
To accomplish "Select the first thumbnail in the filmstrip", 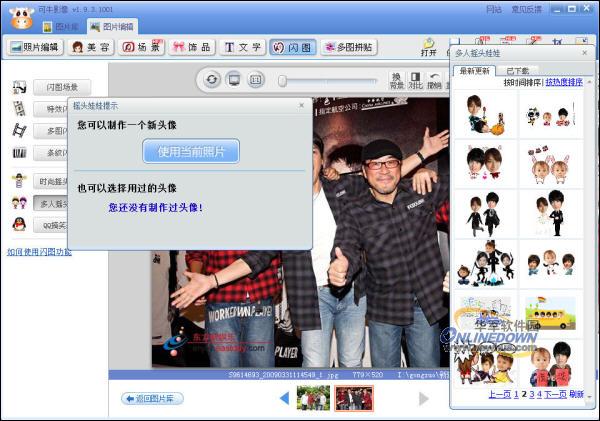I will [313, 398].
